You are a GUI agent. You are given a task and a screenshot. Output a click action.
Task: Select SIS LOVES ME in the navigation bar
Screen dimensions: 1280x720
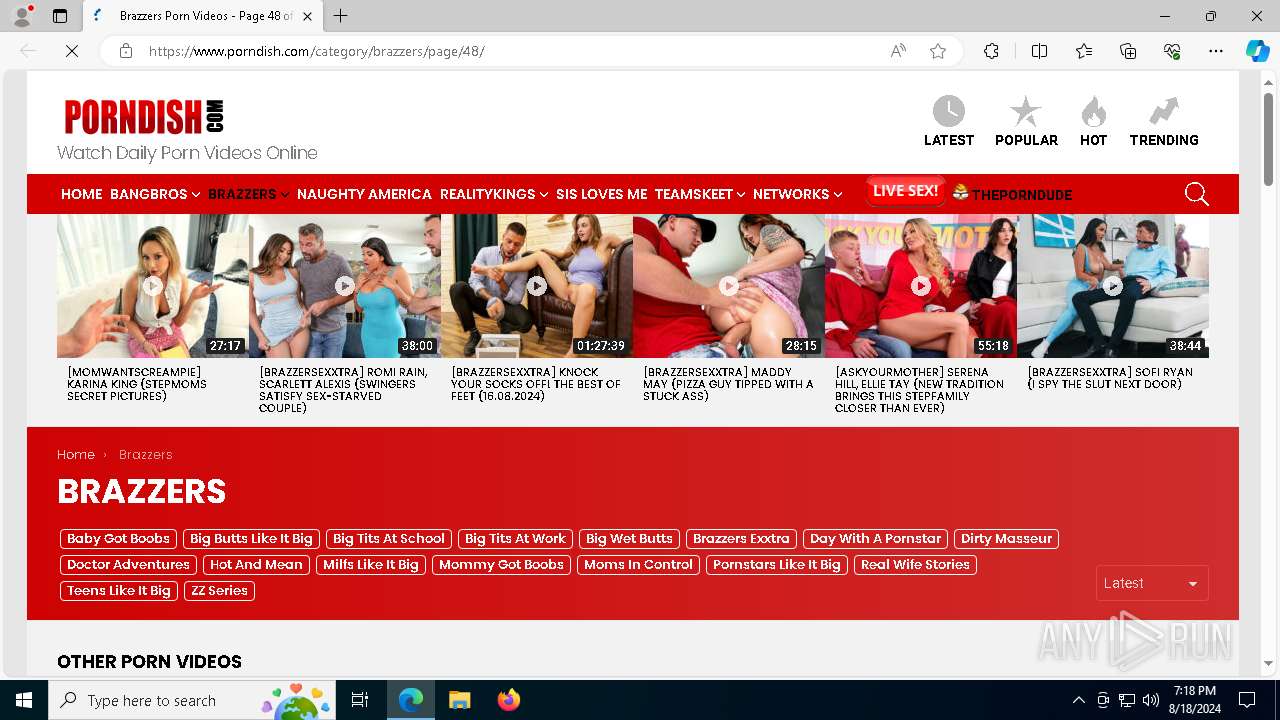pos(601,194)
